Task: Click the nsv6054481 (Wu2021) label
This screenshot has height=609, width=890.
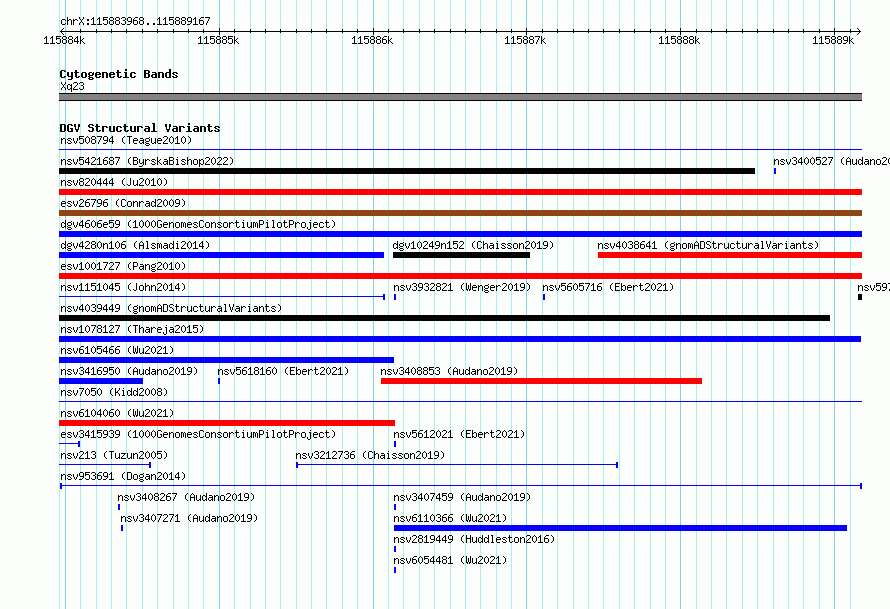Action: tap(450, 560)
